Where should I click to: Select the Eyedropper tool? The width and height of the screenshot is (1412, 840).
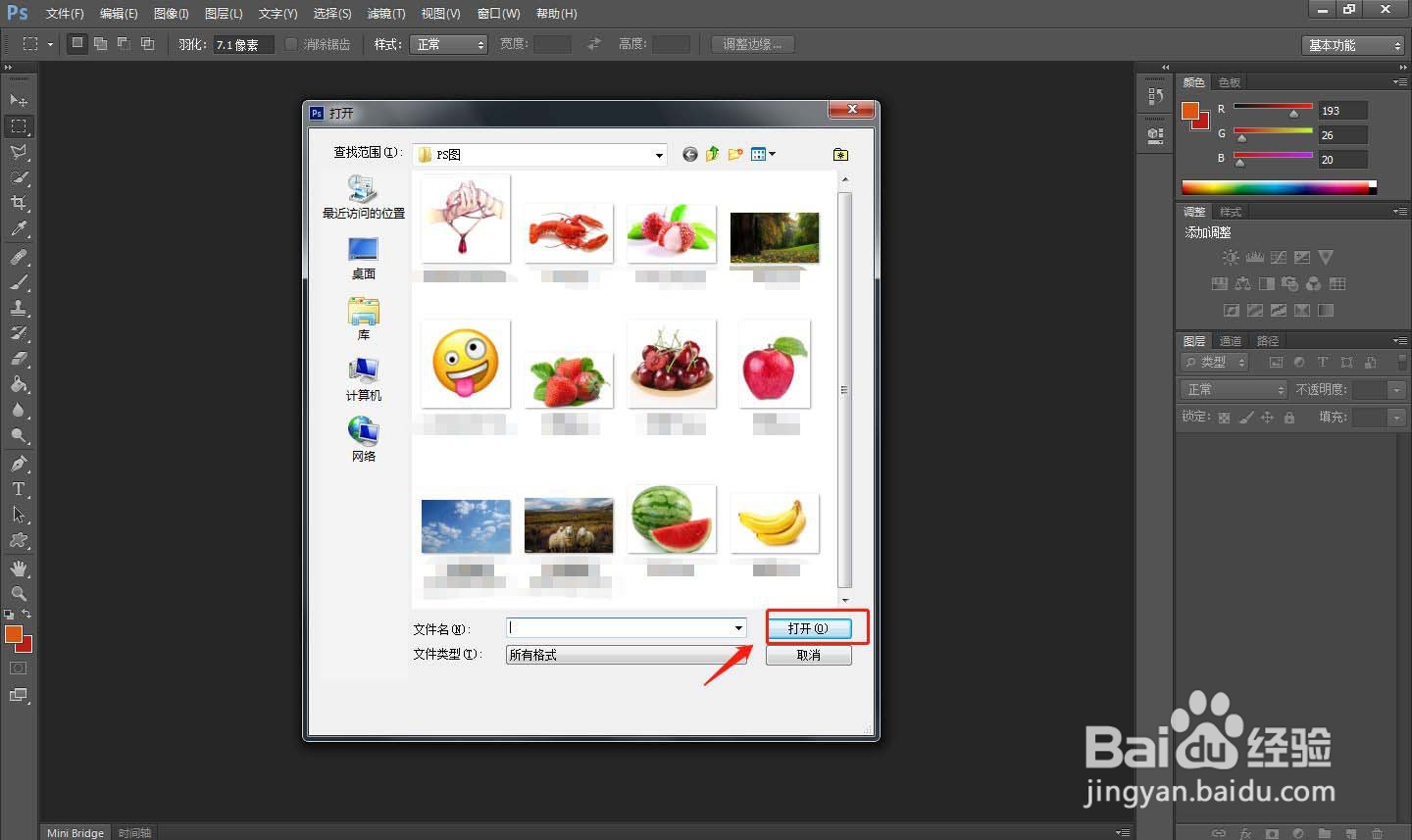coord(19,229)
